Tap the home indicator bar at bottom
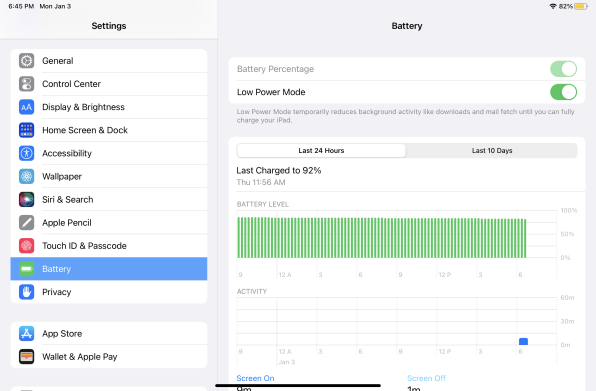The image size is (596, 391). 298,385
